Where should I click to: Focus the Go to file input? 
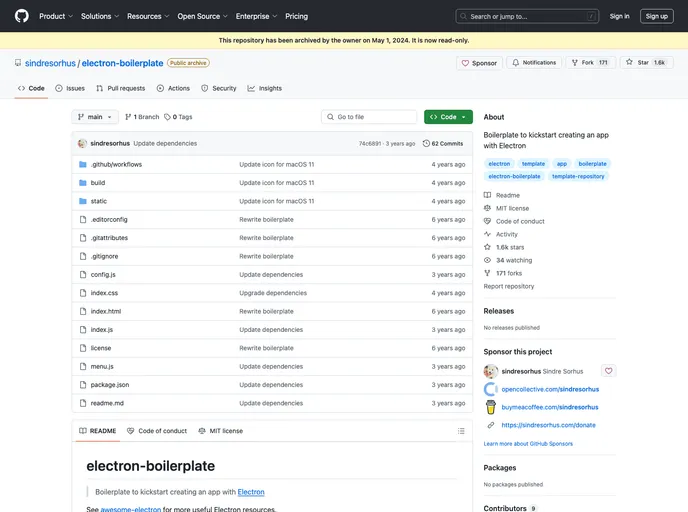click(x=369, y=117)
